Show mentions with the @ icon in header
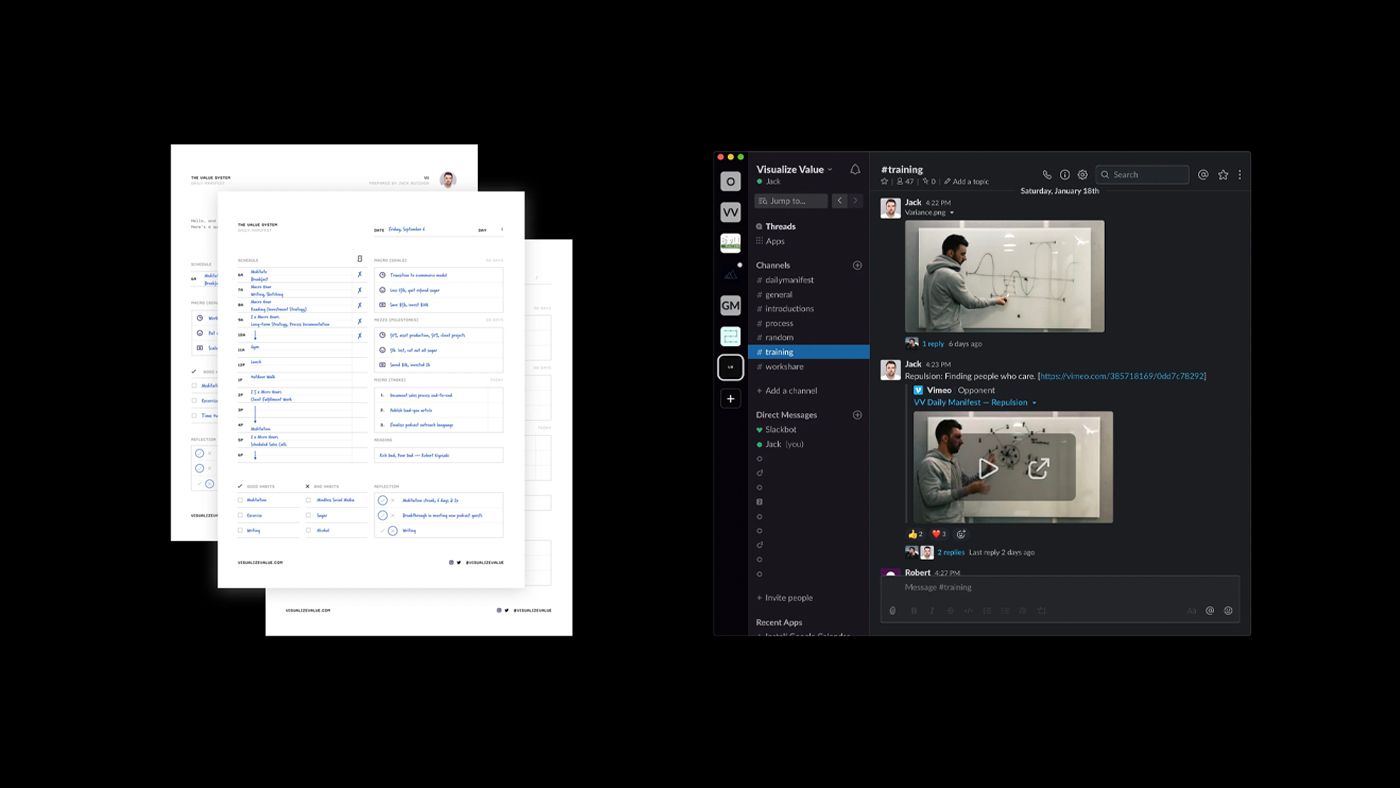 (x=1204, y=175)
